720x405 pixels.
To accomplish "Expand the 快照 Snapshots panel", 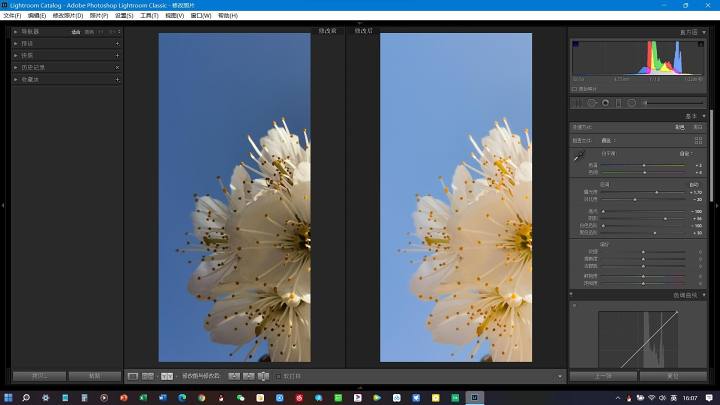I will [16, 56].
